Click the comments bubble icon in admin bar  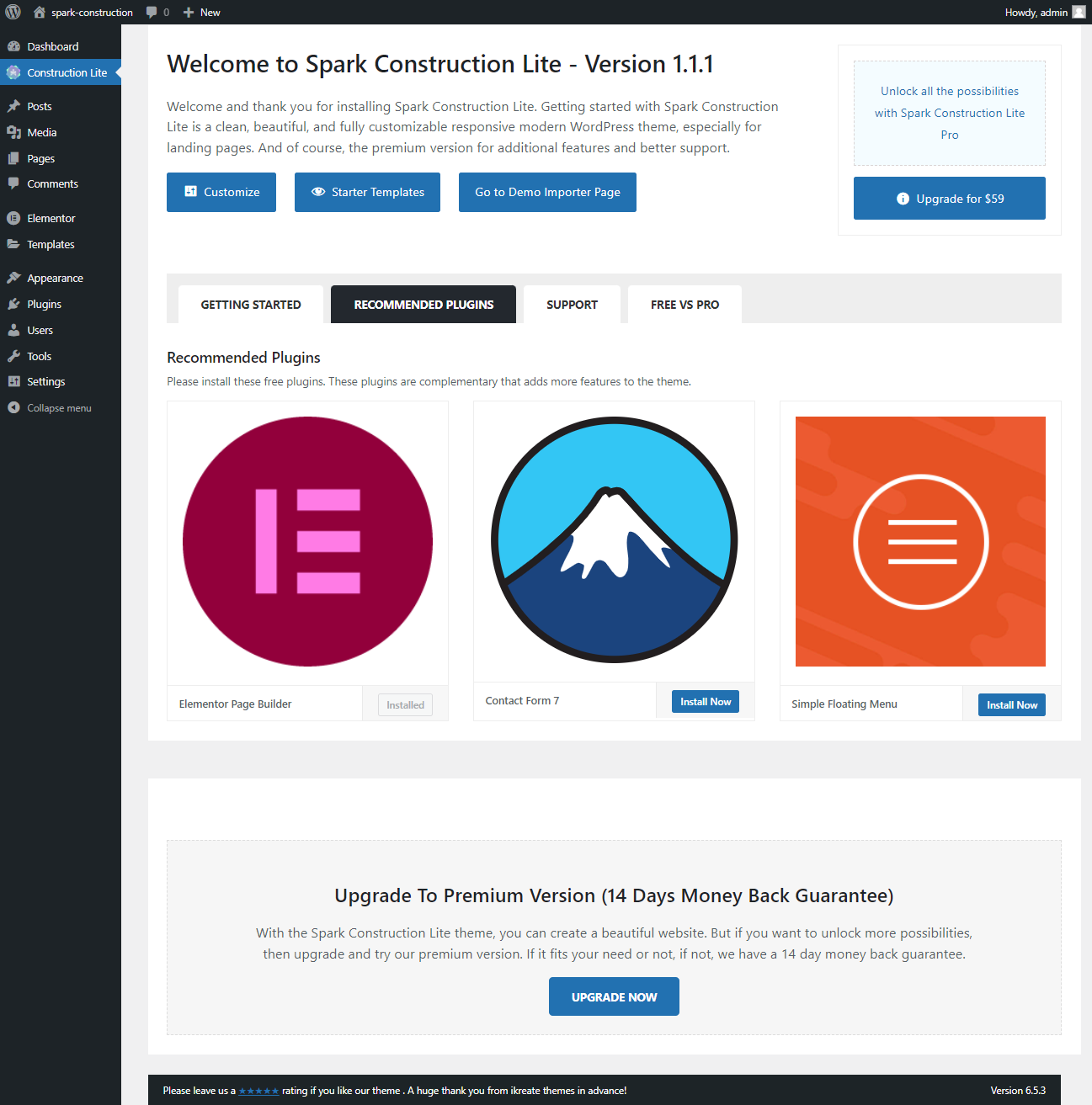coord(152,12)
